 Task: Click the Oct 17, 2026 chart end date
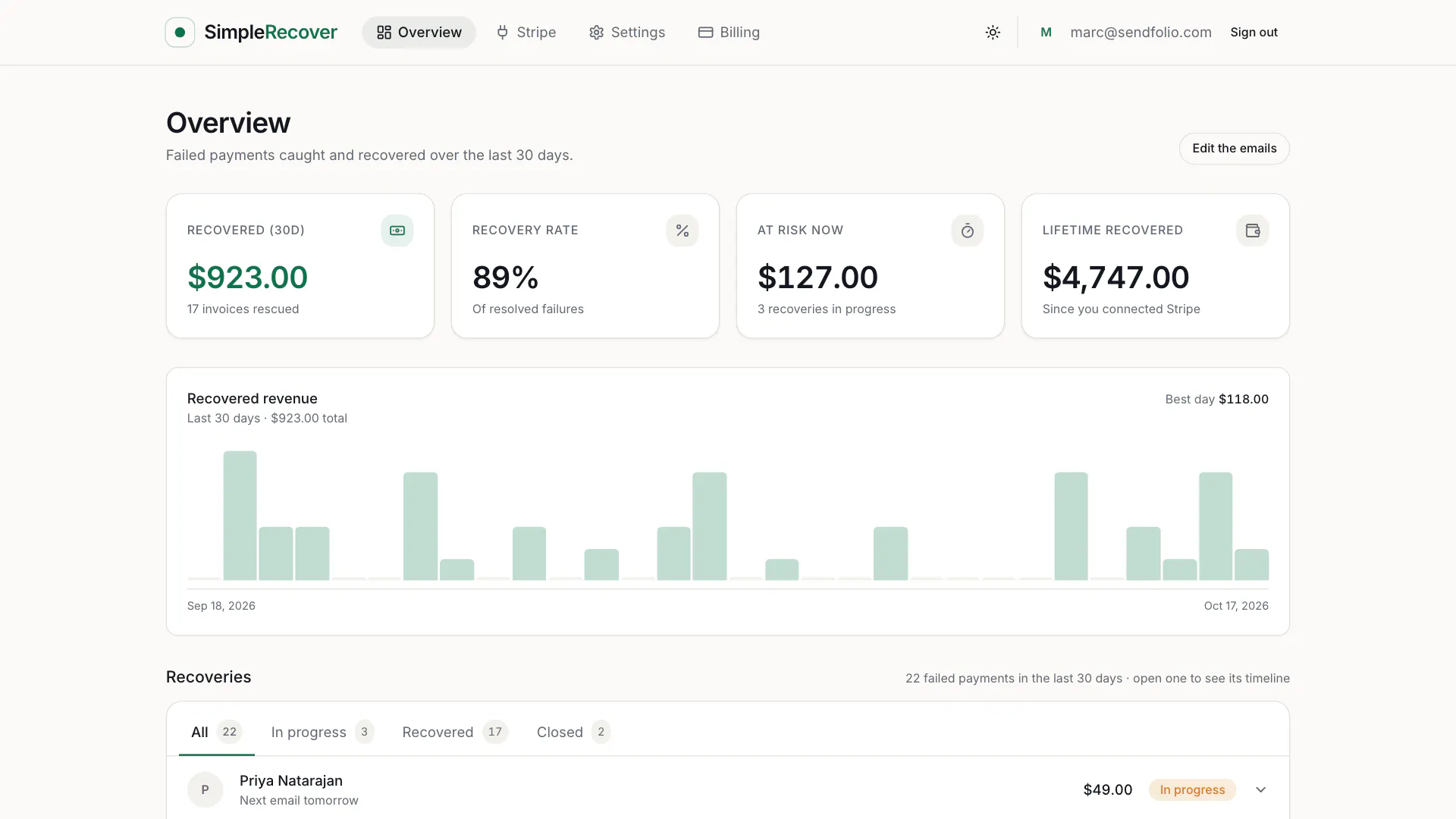(x=1236, y=606)
